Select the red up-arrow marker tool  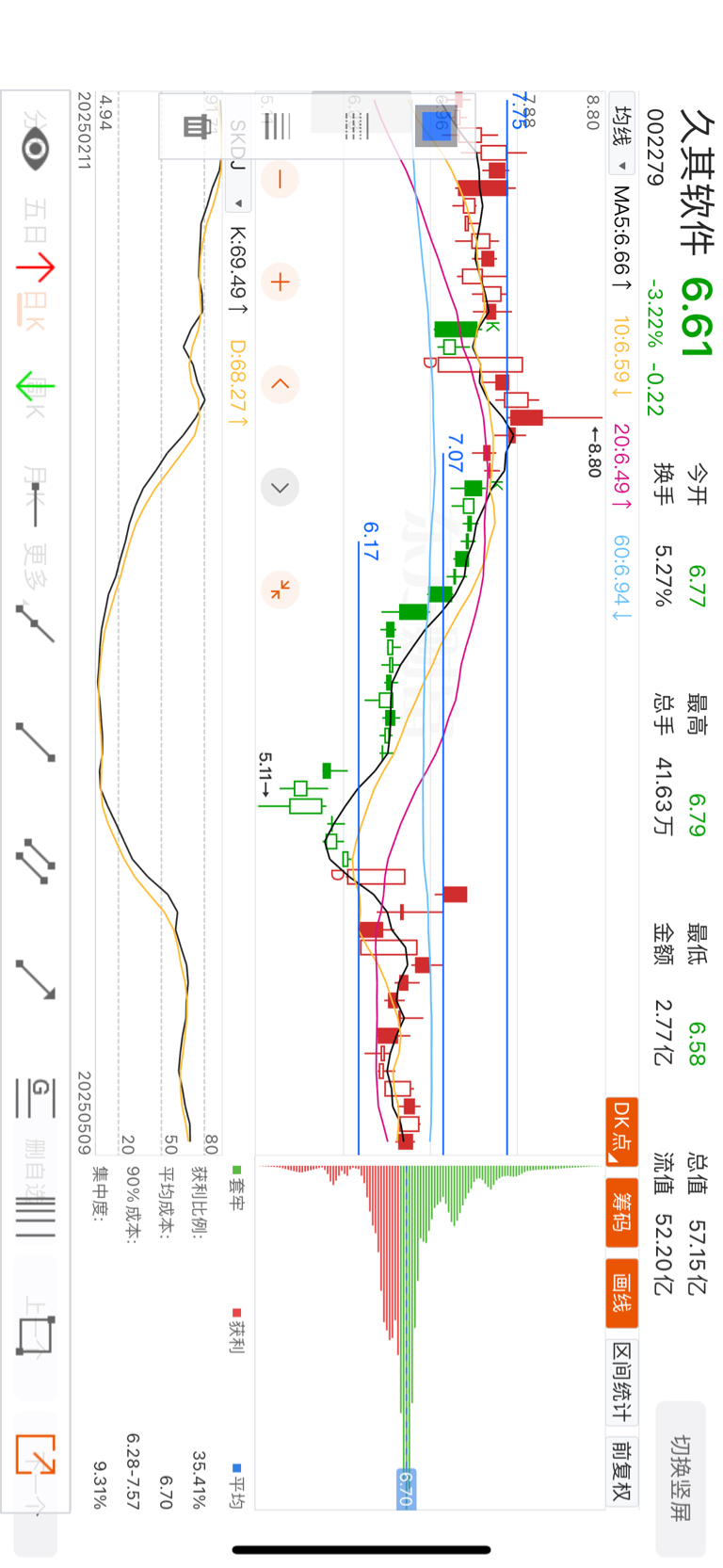(x=35, y=269)
